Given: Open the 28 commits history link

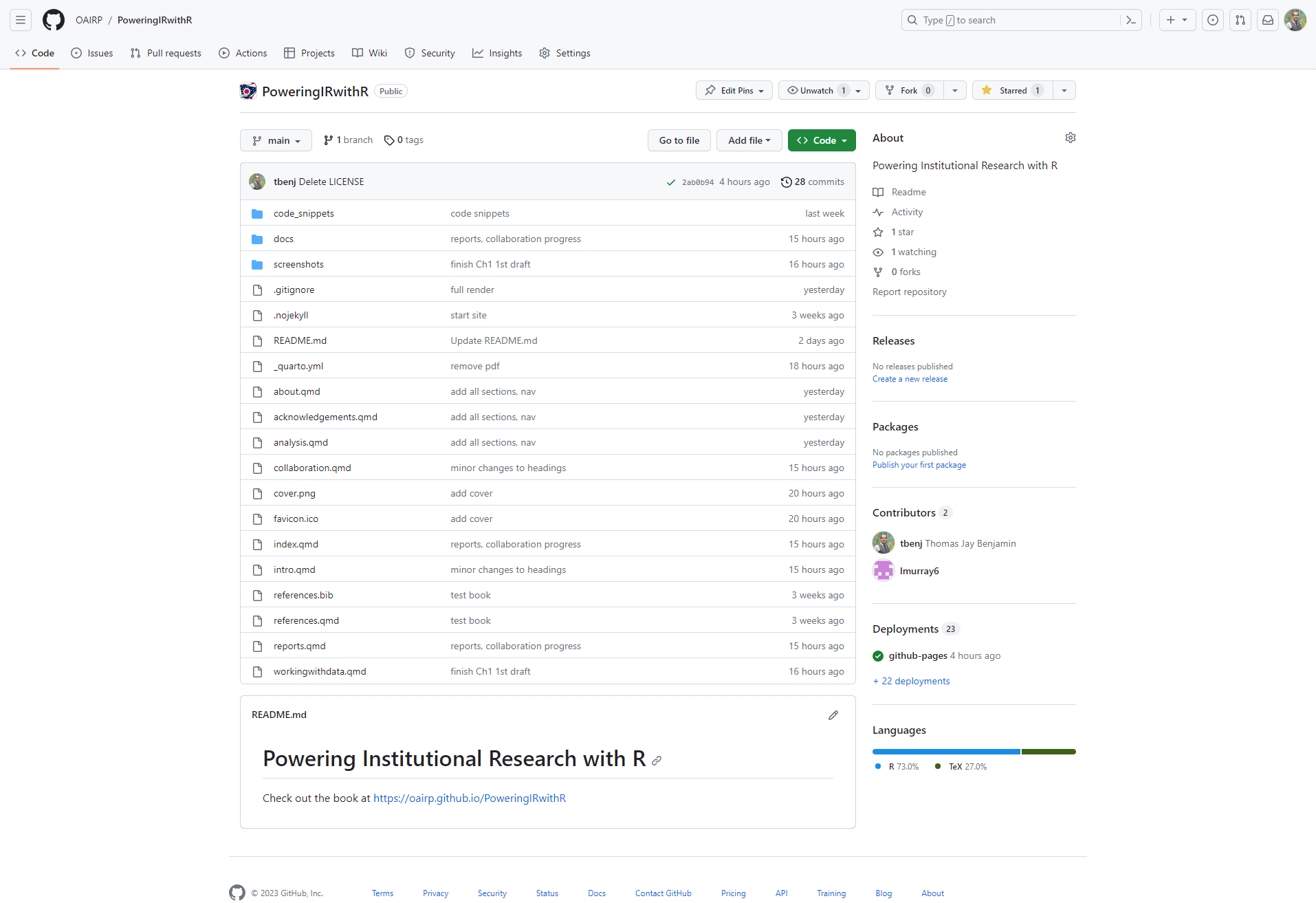Looking at the screenshot, I should pos(813,182).
